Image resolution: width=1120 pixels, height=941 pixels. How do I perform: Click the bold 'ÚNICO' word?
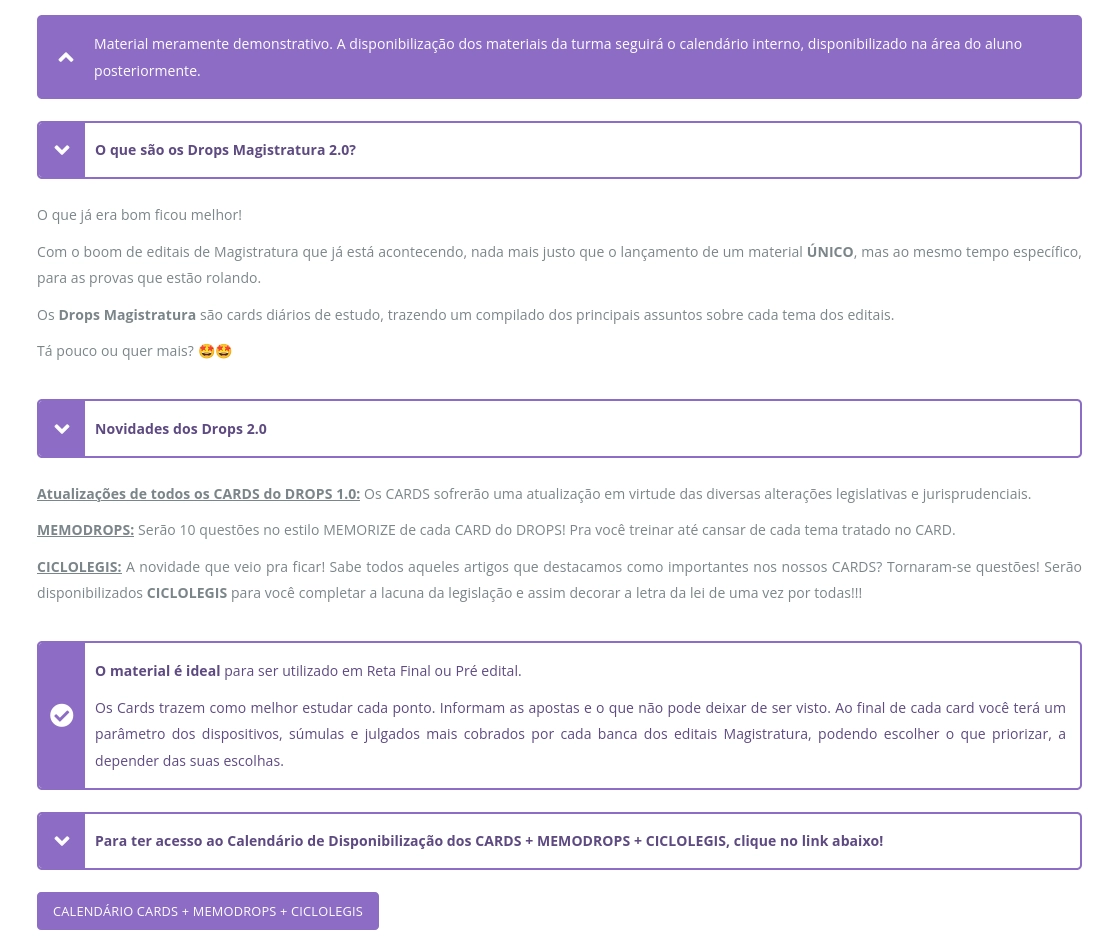pos(830,252)
